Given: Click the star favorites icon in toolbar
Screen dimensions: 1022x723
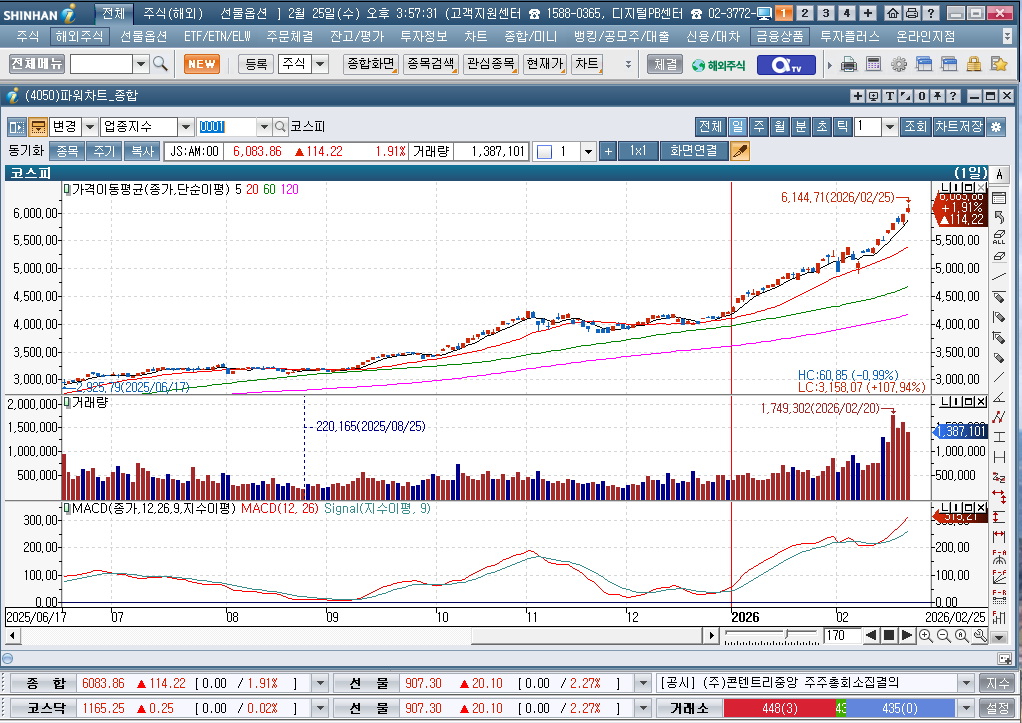Looking at the screenshot, I should pos(999,64).
